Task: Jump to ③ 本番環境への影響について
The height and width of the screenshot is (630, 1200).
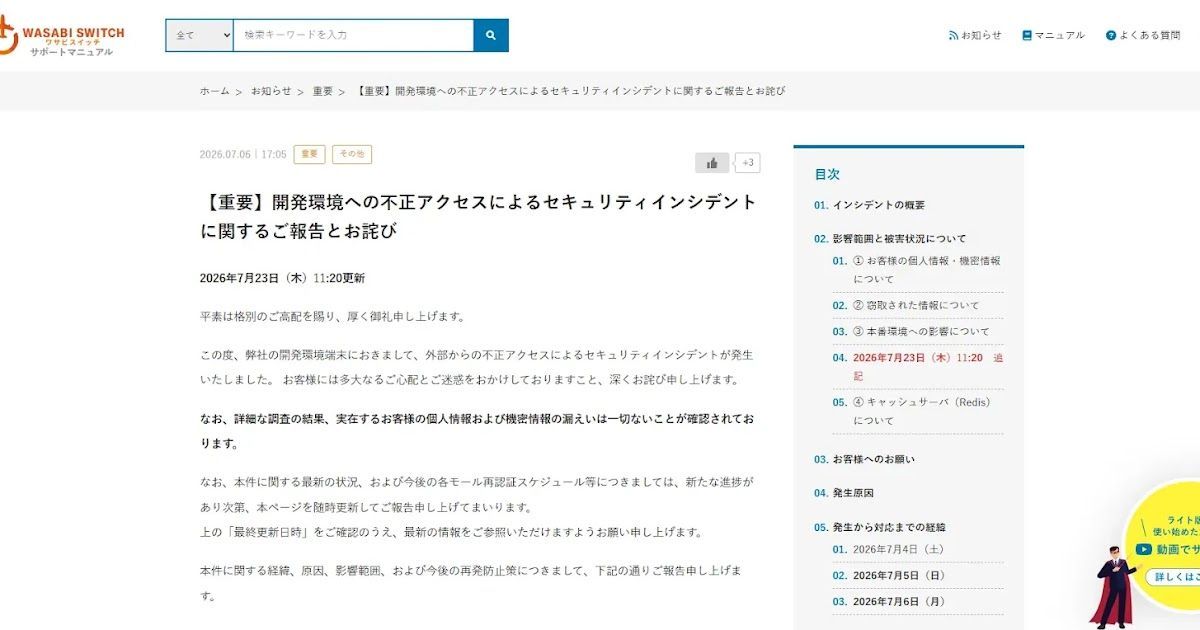Action: point(911,331)
